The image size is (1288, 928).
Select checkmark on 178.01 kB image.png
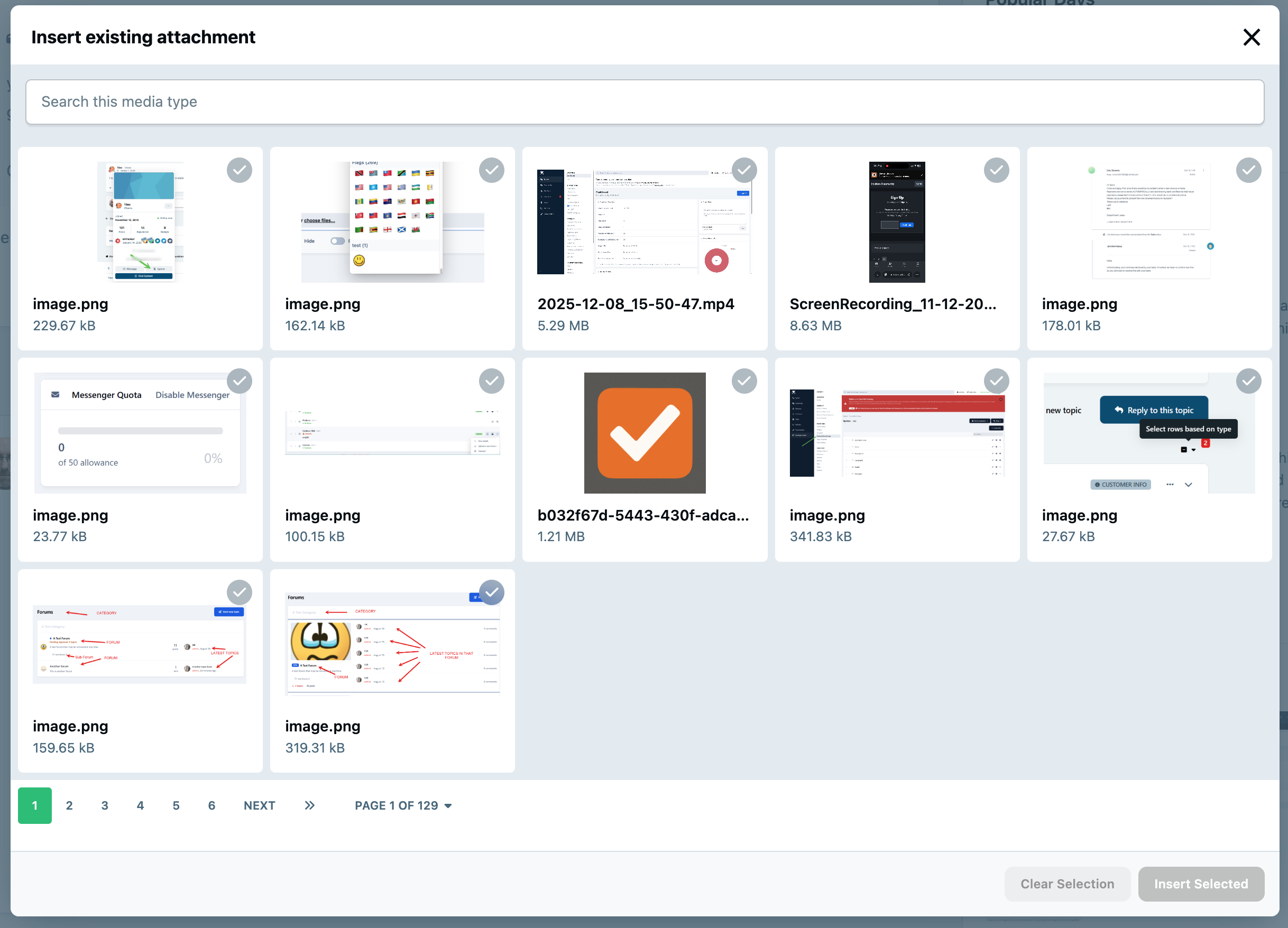click(1248, 170)
